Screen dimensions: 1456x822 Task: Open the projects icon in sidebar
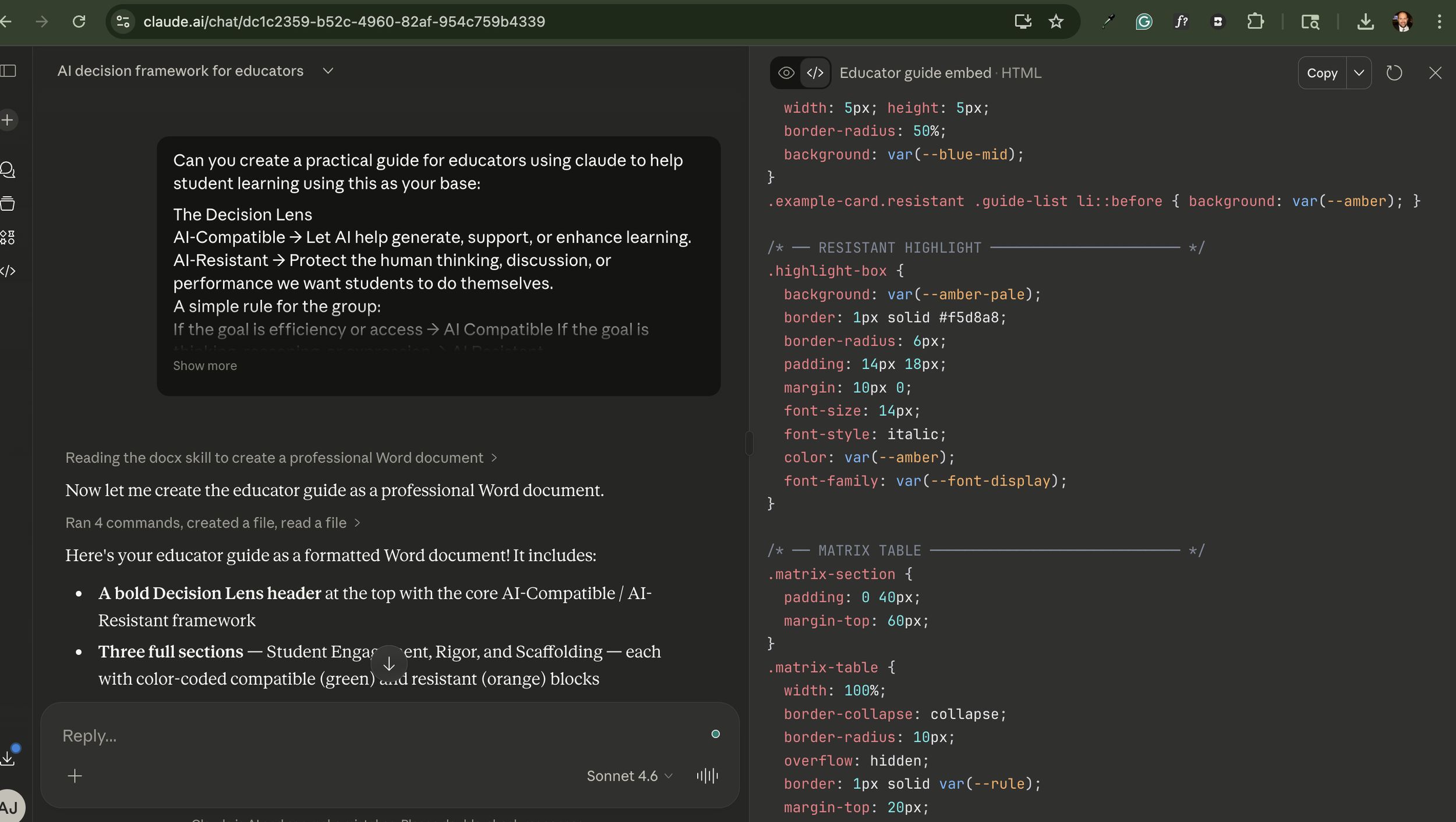(8, 204)
